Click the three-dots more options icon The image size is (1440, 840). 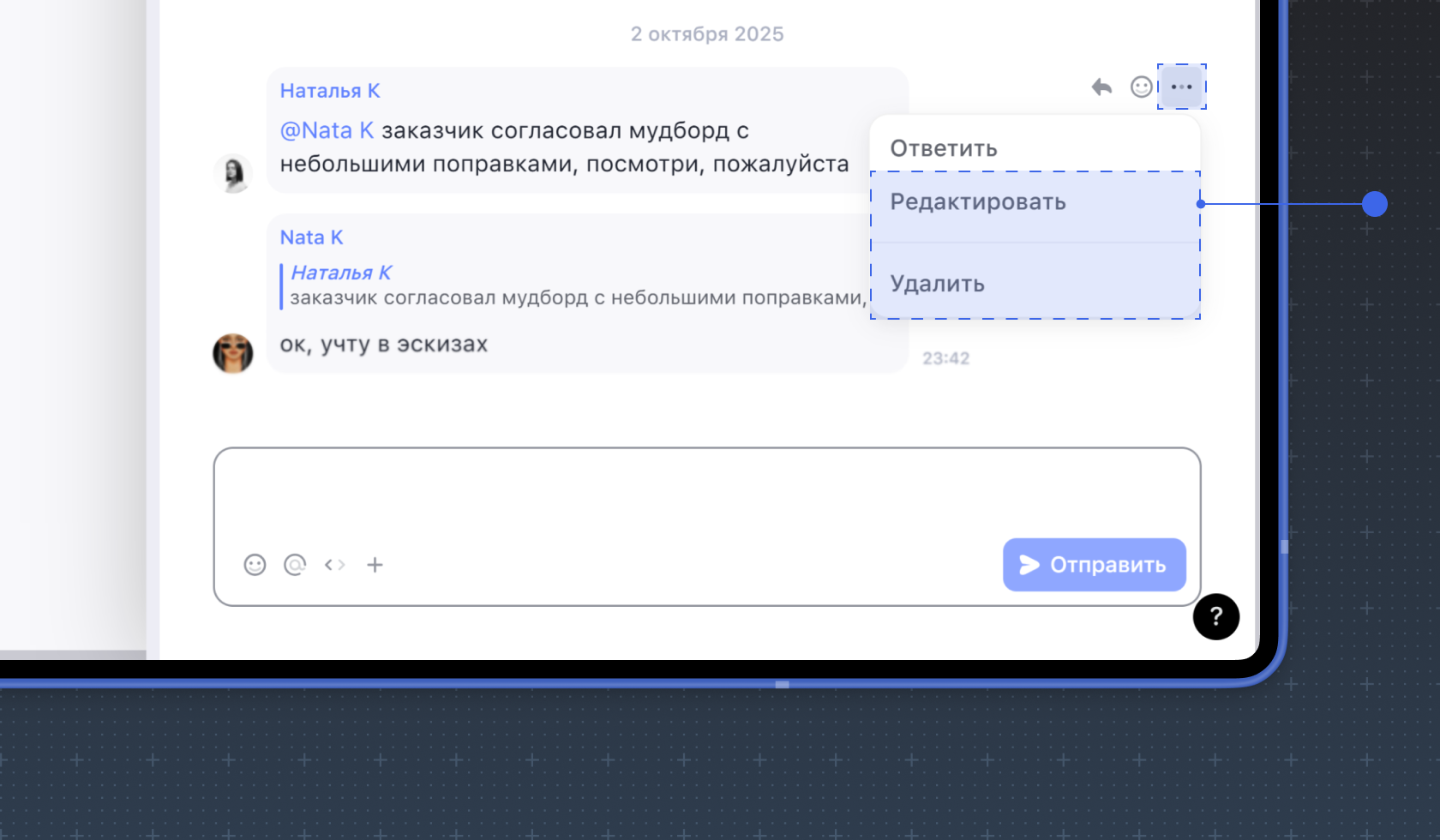[1181, 87]
